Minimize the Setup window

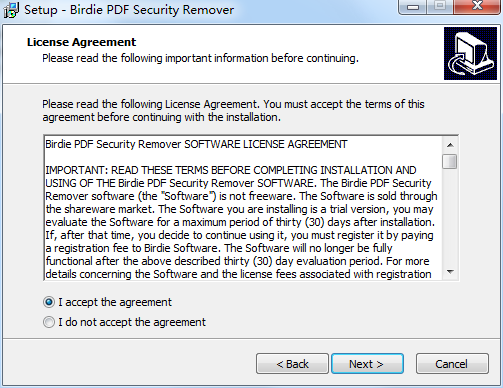[413, 7]
